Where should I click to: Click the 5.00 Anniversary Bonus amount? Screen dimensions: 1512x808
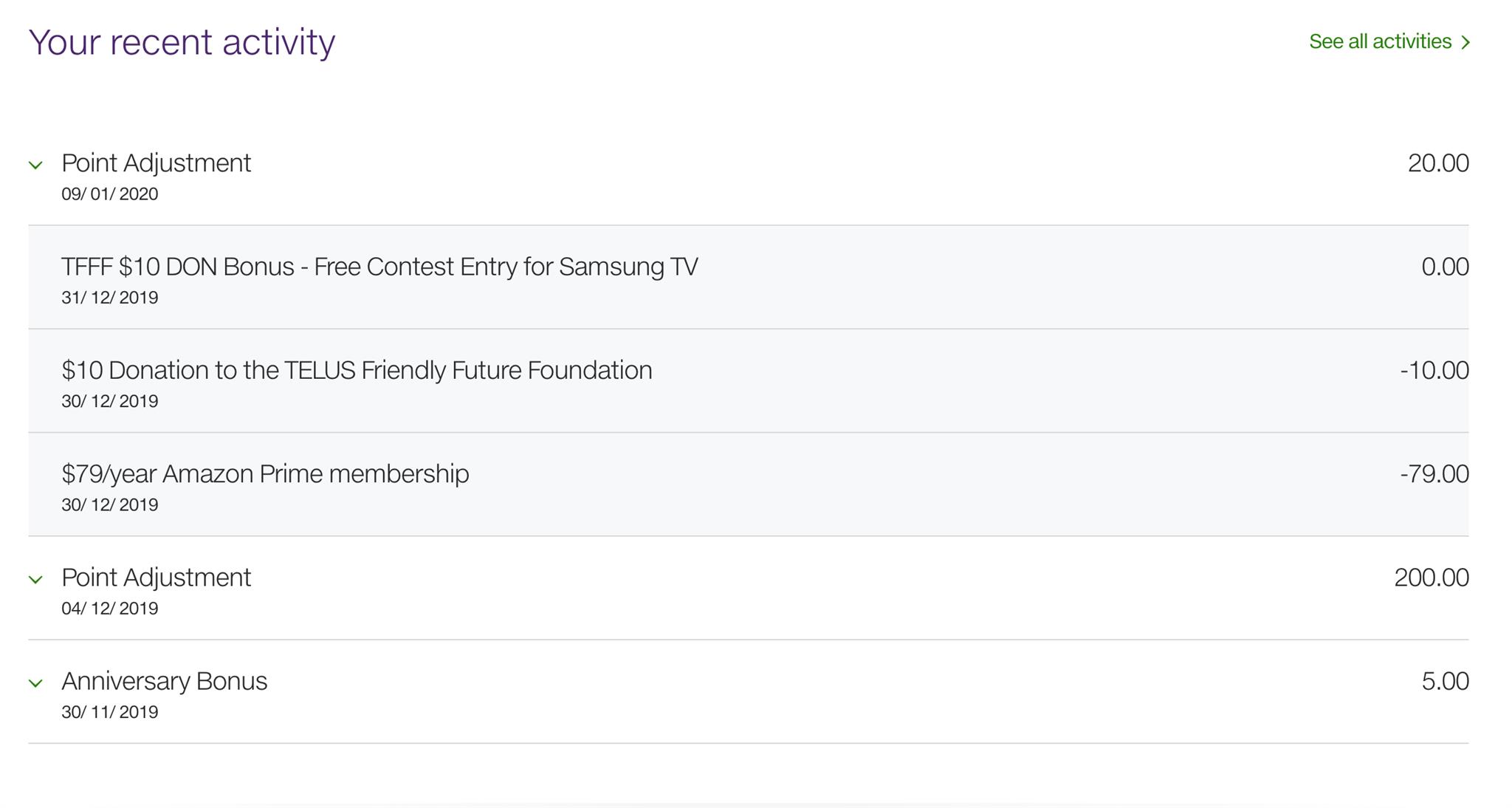tap(1446, 682)
